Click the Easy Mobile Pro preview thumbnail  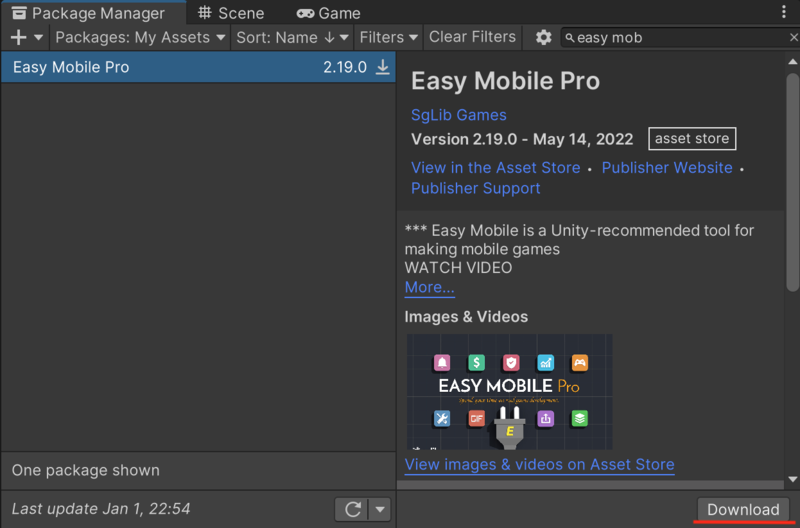(509, 391)
